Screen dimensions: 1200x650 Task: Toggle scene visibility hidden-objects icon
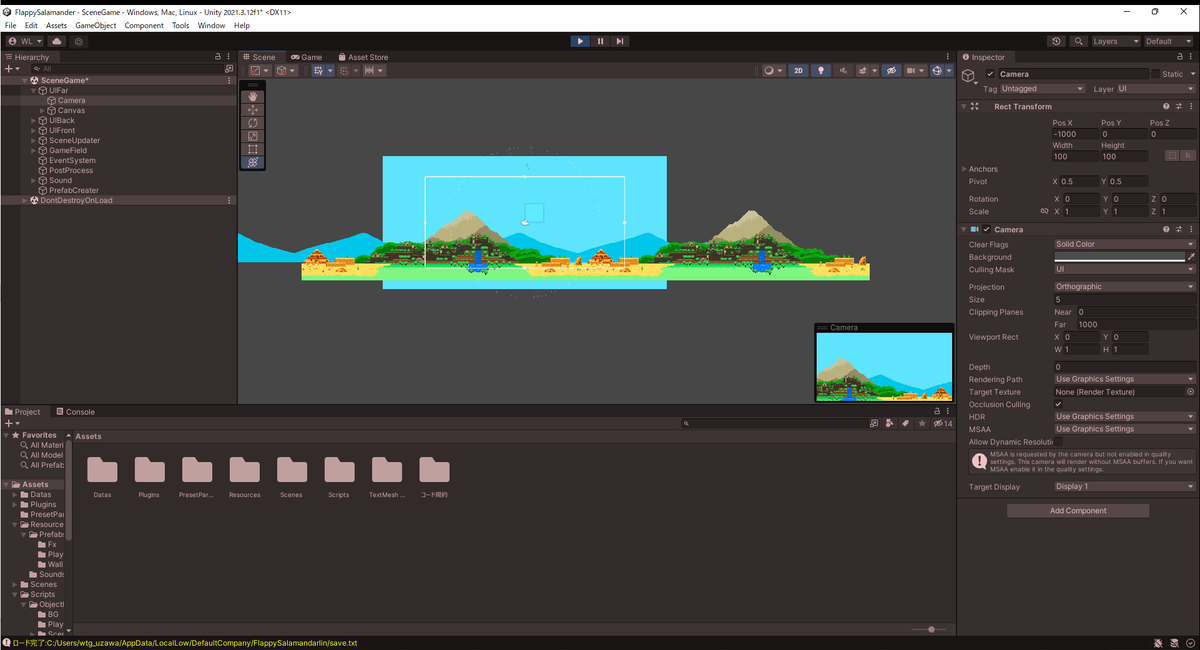[891, 71]
